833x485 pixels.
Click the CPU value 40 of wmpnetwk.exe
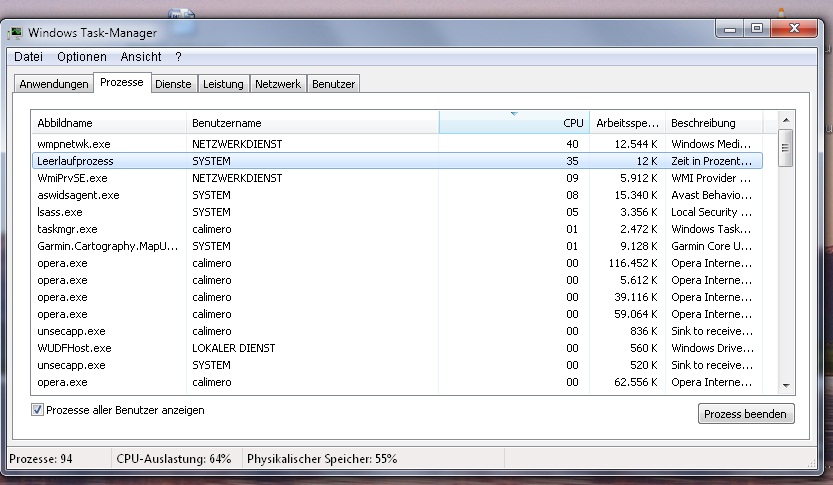(x=572, y=144)
